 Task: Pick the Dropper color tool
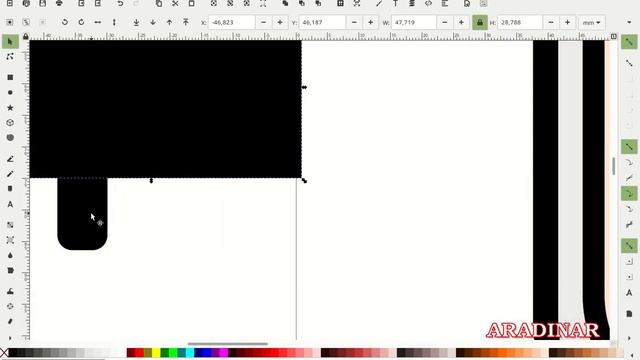tap(10, 255)
